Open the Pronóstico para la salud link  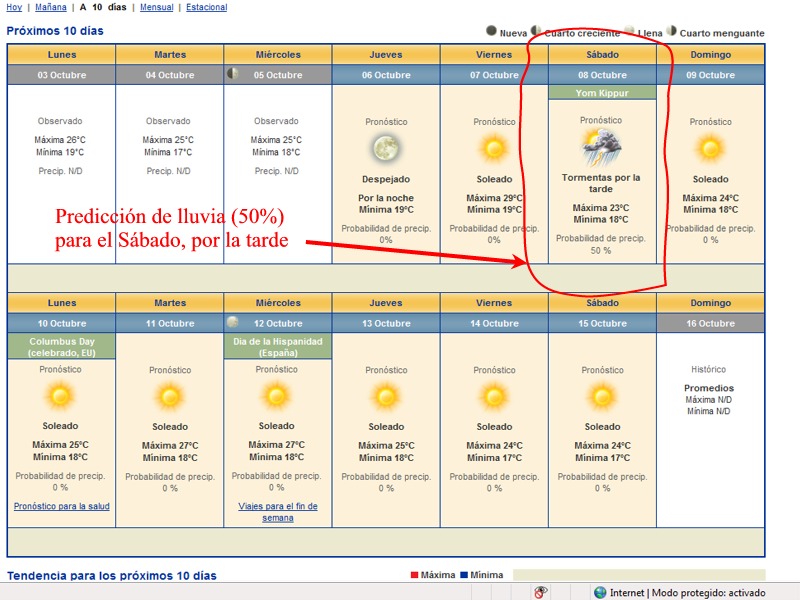[x=61, y=506]
